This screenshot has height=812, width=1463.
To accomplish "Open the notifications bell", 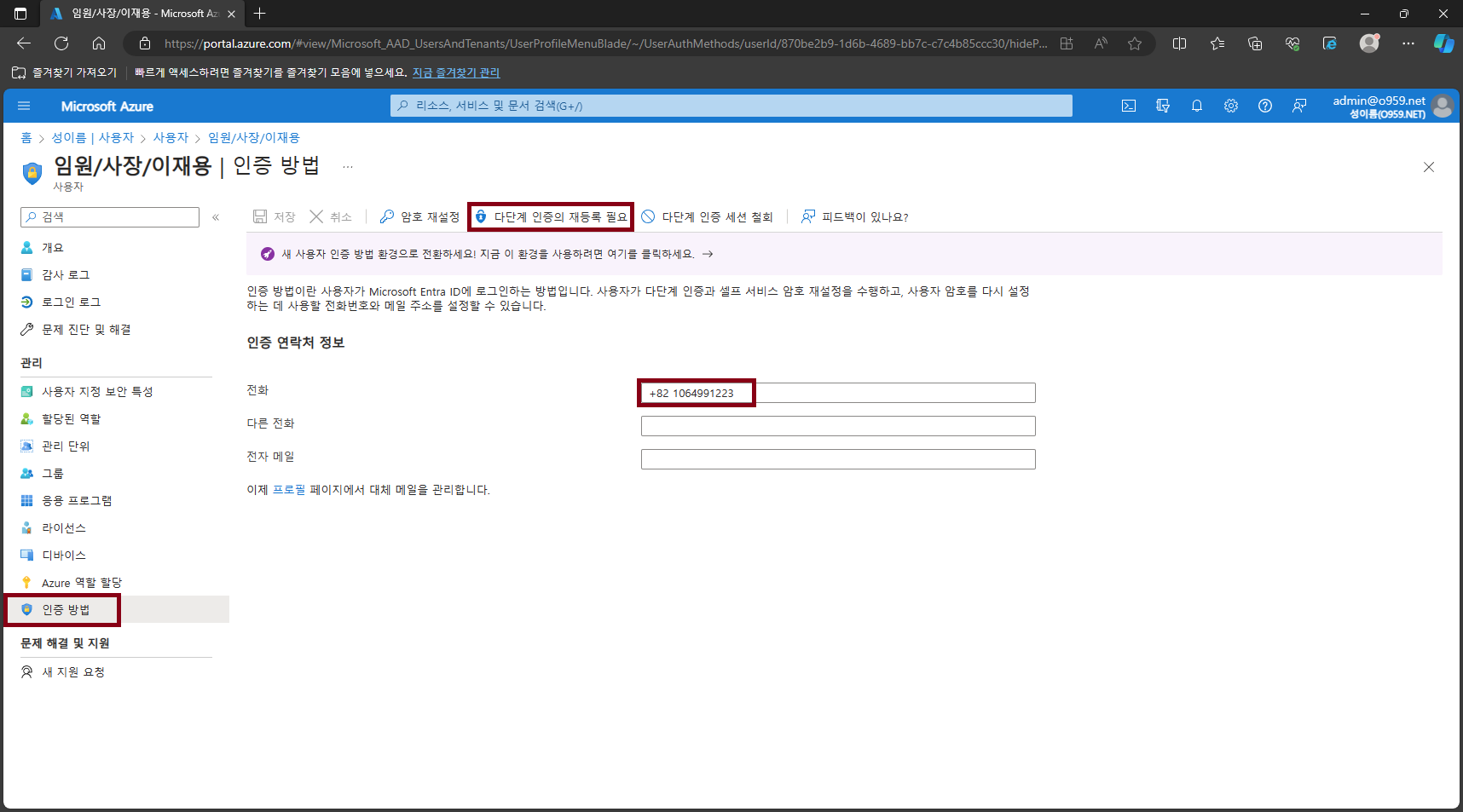I will point(1197,106).
